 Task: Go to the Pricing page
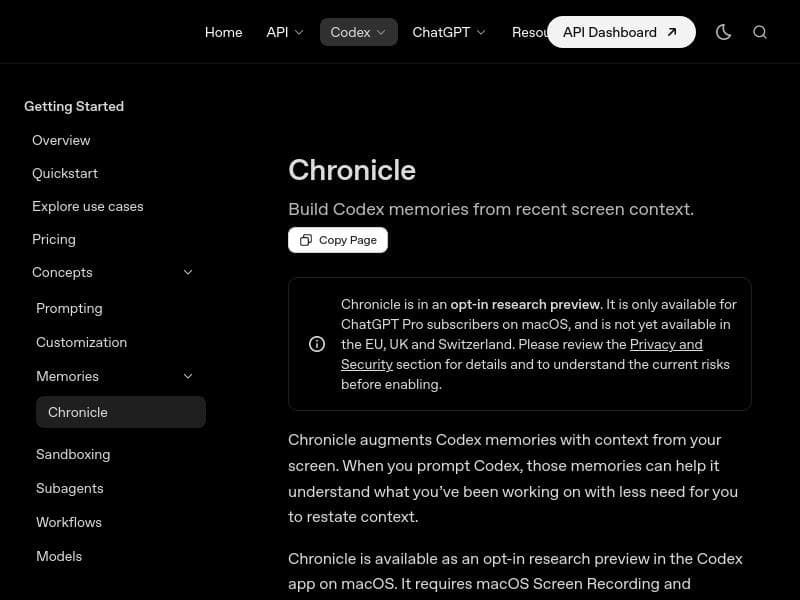pyautogui.click(x=54, y=239)
